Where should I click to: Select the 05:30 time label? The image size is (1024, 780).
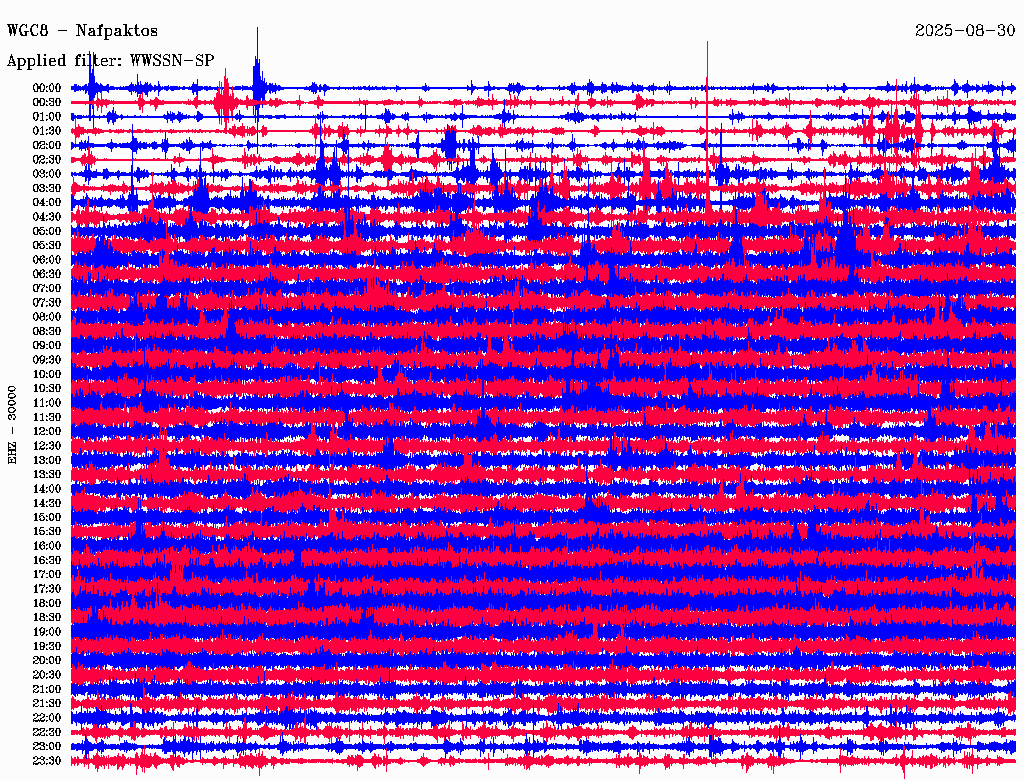tap(47, 245)
